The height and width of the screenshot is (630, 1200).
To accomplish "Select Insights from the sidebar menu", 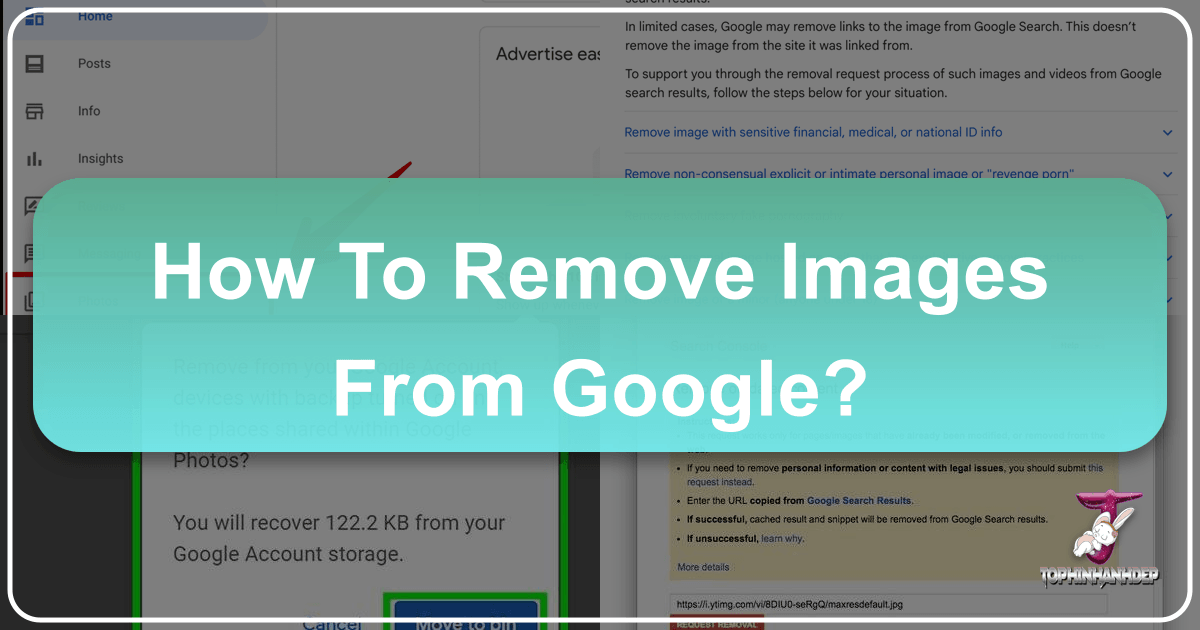I will click(x=100, y=158).
